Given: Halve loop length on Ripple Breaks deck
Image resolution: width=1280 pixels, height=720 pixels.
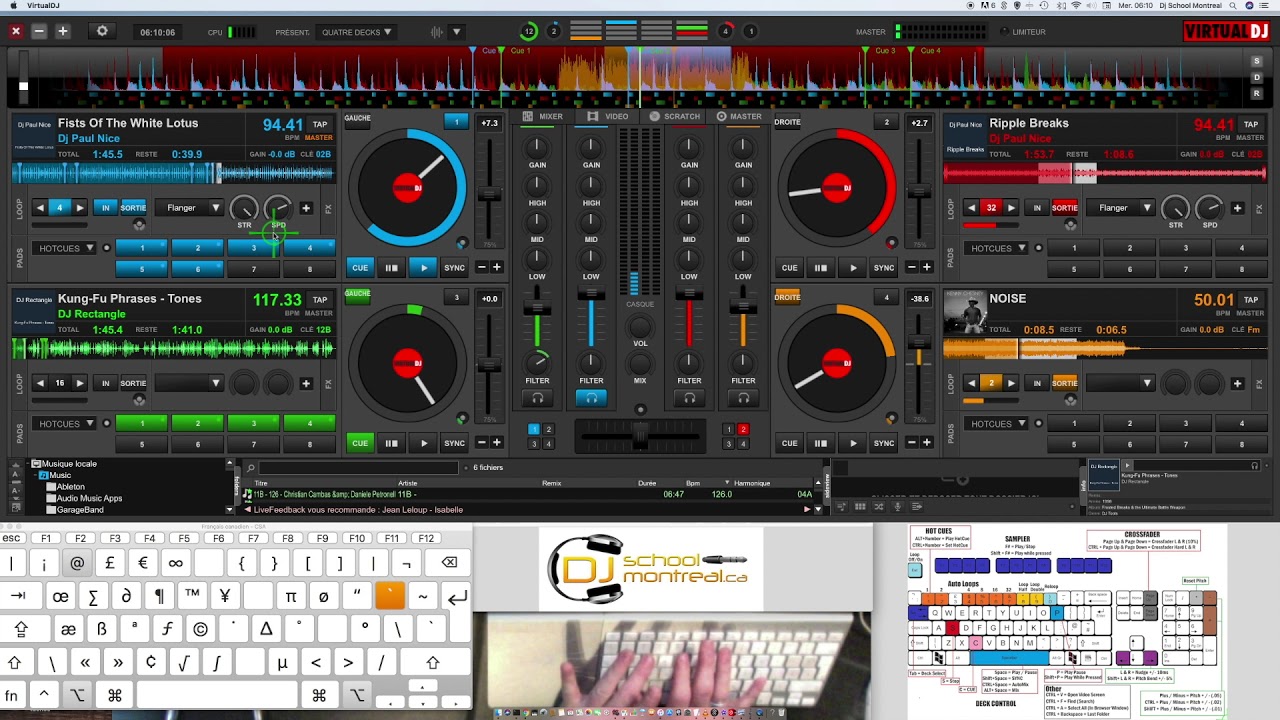Looking at the screenshot, I should 971,208.
